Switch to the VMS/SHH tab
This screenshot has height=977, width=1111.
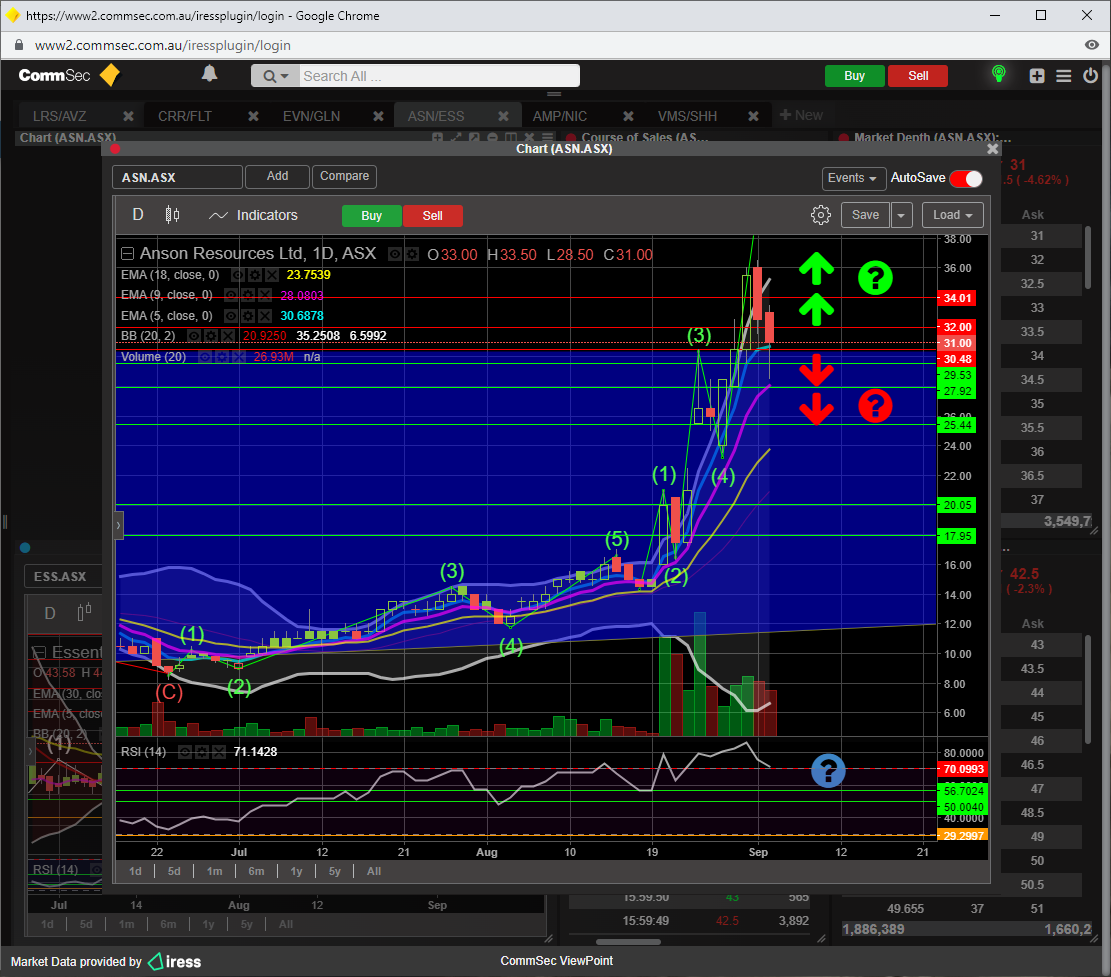pyautogui.click(x=687, y=116)
